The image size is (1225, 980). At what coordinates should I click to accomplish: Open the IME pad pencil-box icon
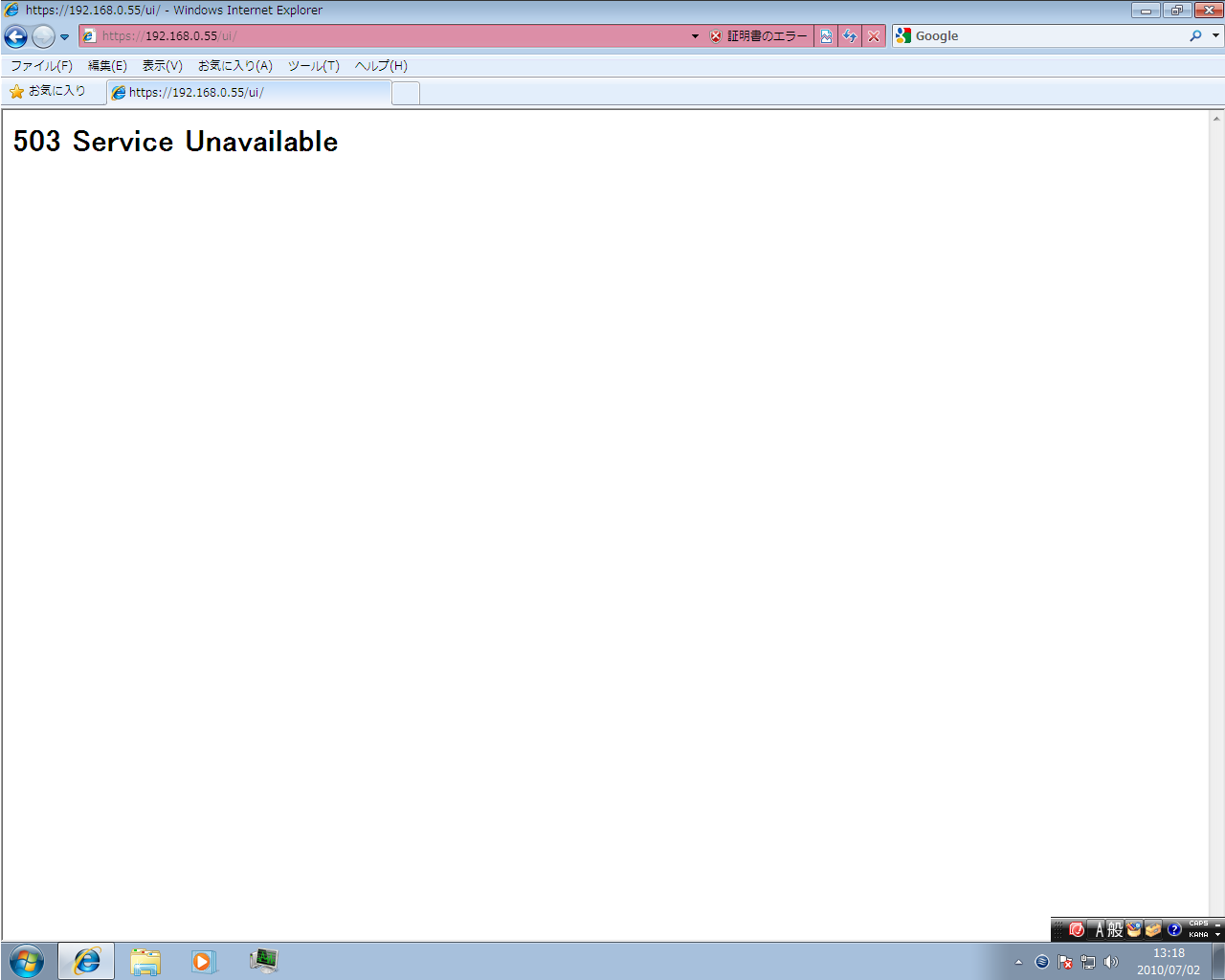click(1134, 929)
